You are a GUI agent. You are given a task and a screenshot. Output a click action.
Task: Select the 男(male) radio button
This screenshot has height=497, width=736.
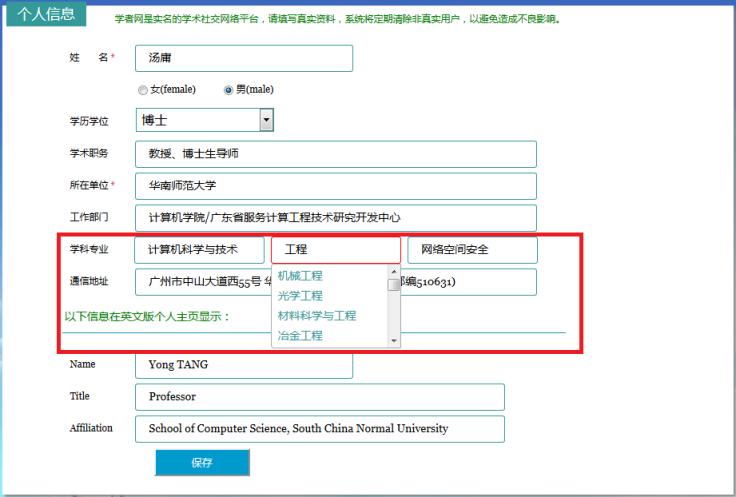(x=228, y=90)
